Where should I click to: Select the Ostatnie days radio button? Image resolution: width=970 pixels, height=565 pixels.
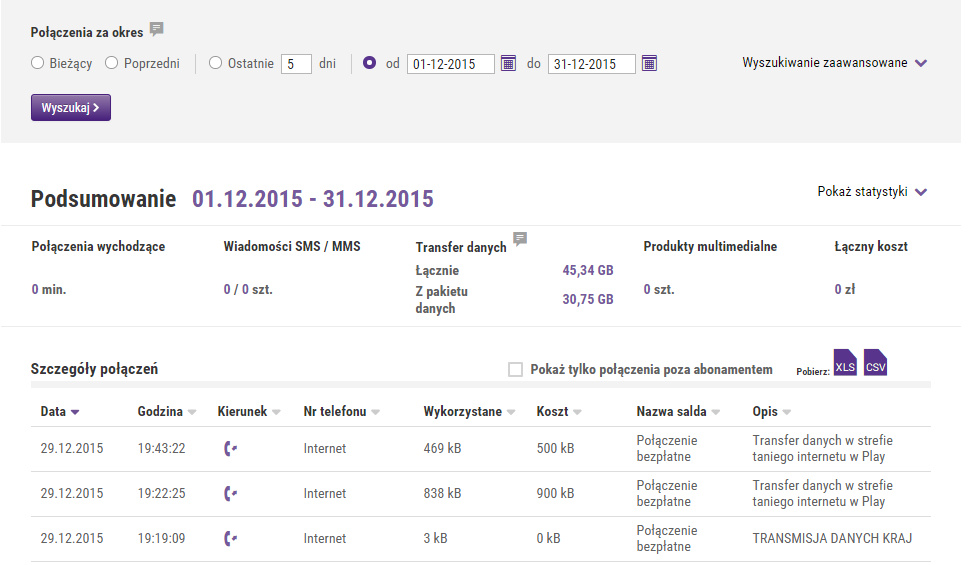tap(215, 63)
